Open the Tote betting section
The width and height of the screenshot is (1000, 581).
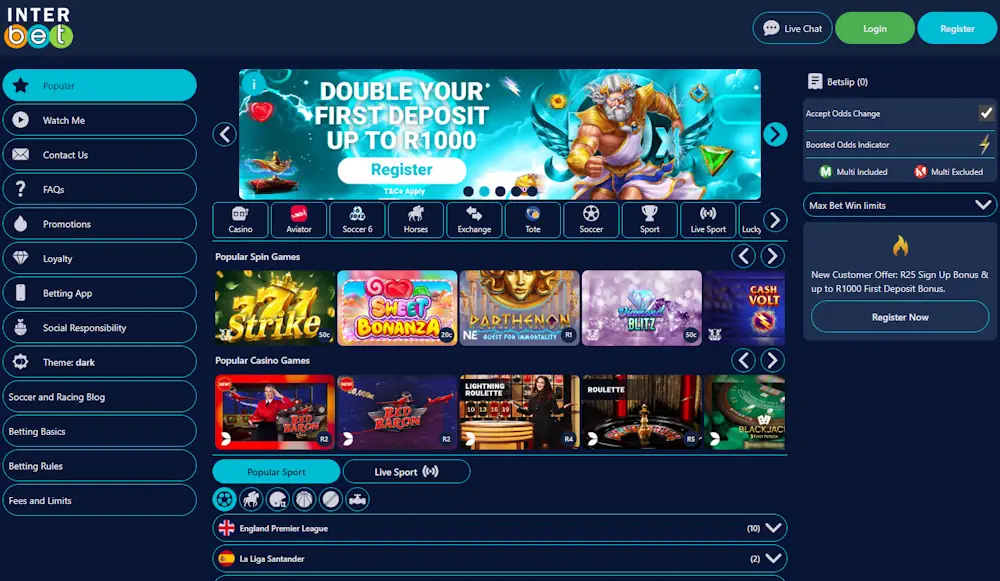tap(532, 220)
